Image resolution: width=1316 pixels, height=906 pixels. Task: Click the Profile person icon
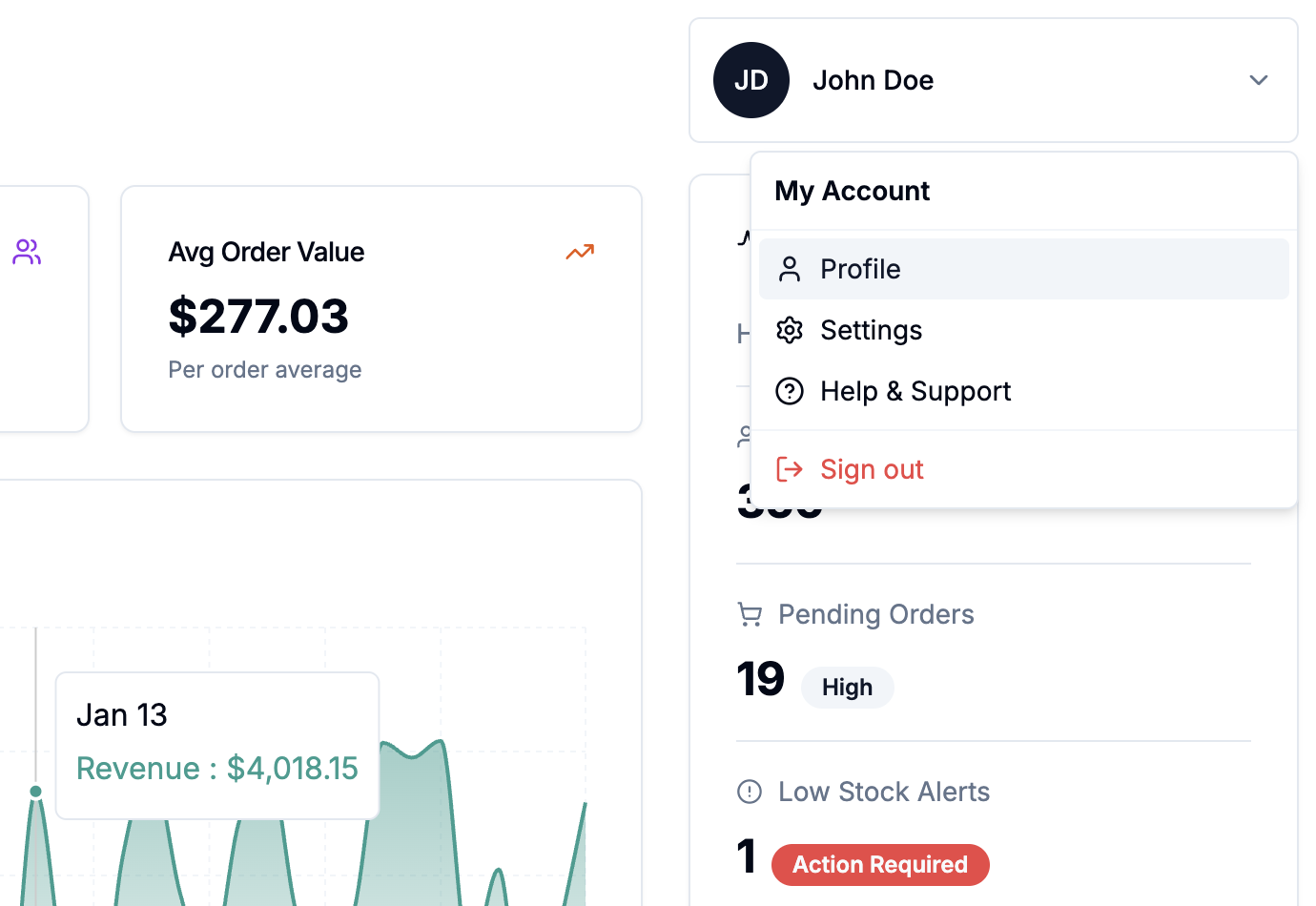tap(790, 269)
